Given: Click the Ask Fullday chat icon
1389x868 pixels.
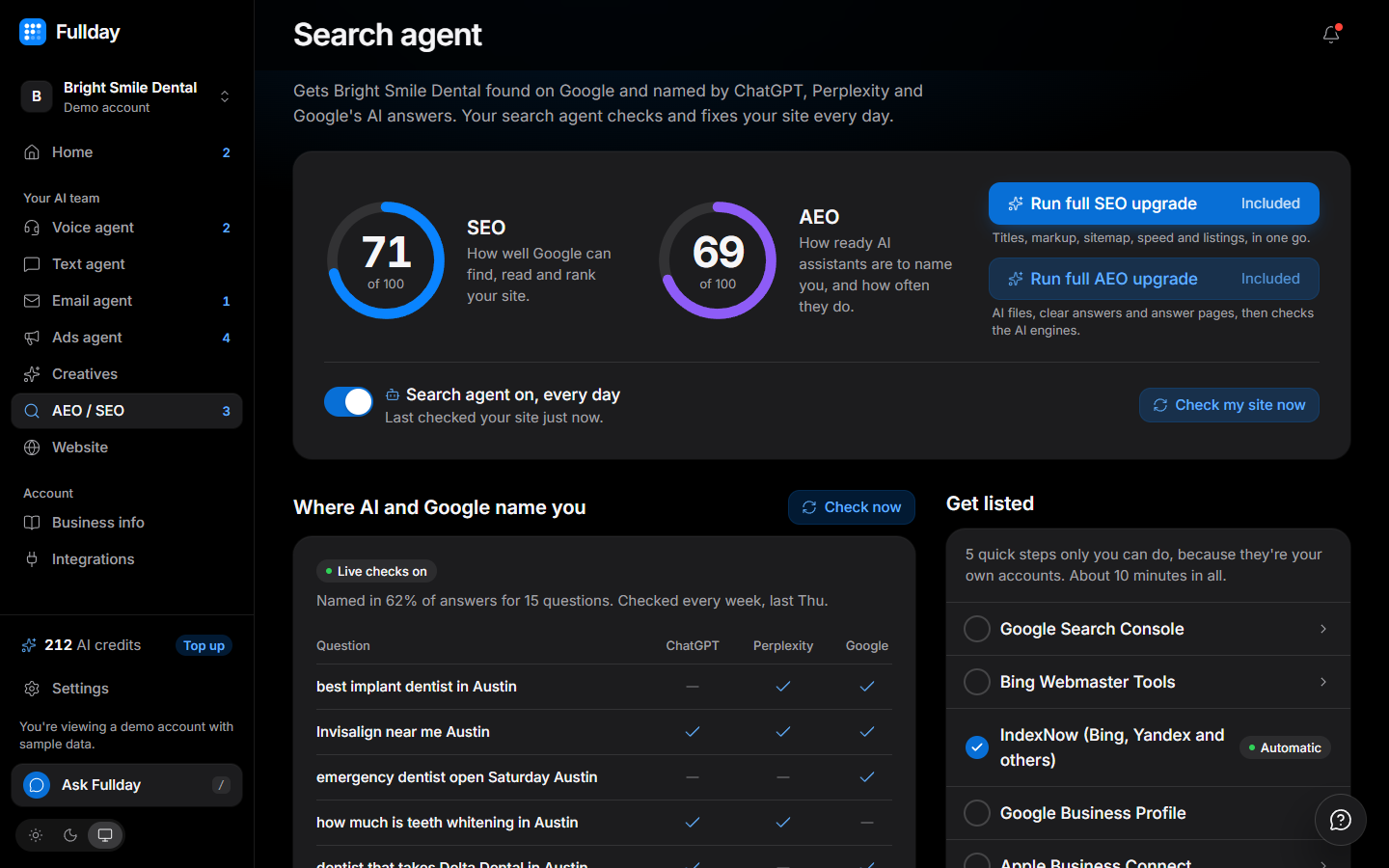Looking at the screenshot, I should [37, 785].
